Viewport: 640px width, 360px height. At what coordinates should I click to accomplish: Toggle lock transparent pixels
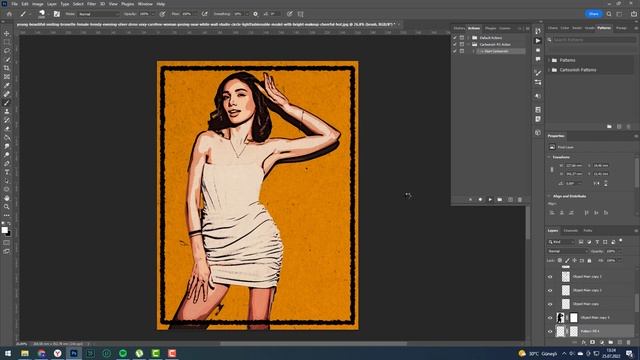pos(560,260)
